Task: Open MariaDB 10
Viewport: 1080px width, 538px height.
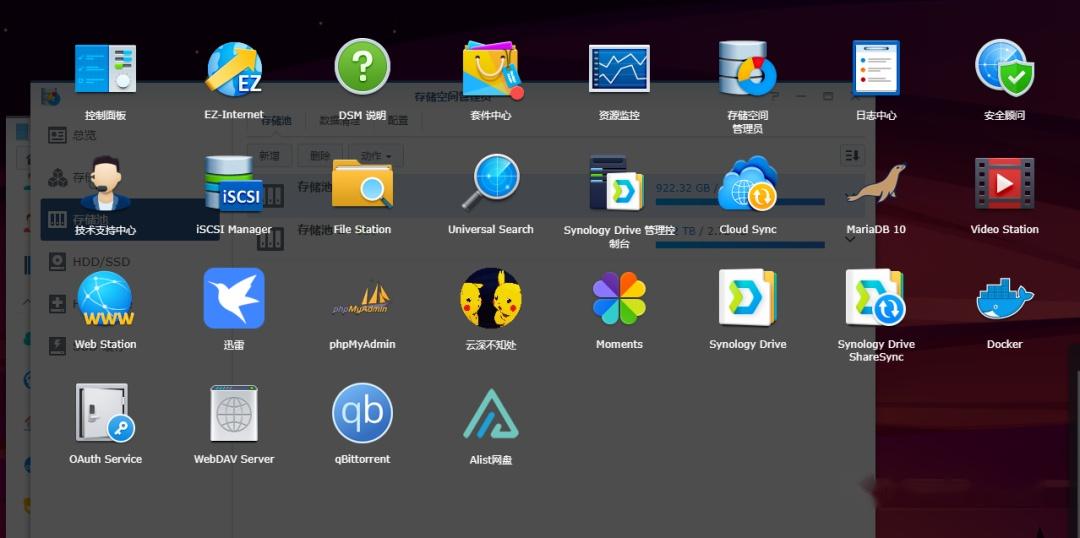Action: (876, 183)
